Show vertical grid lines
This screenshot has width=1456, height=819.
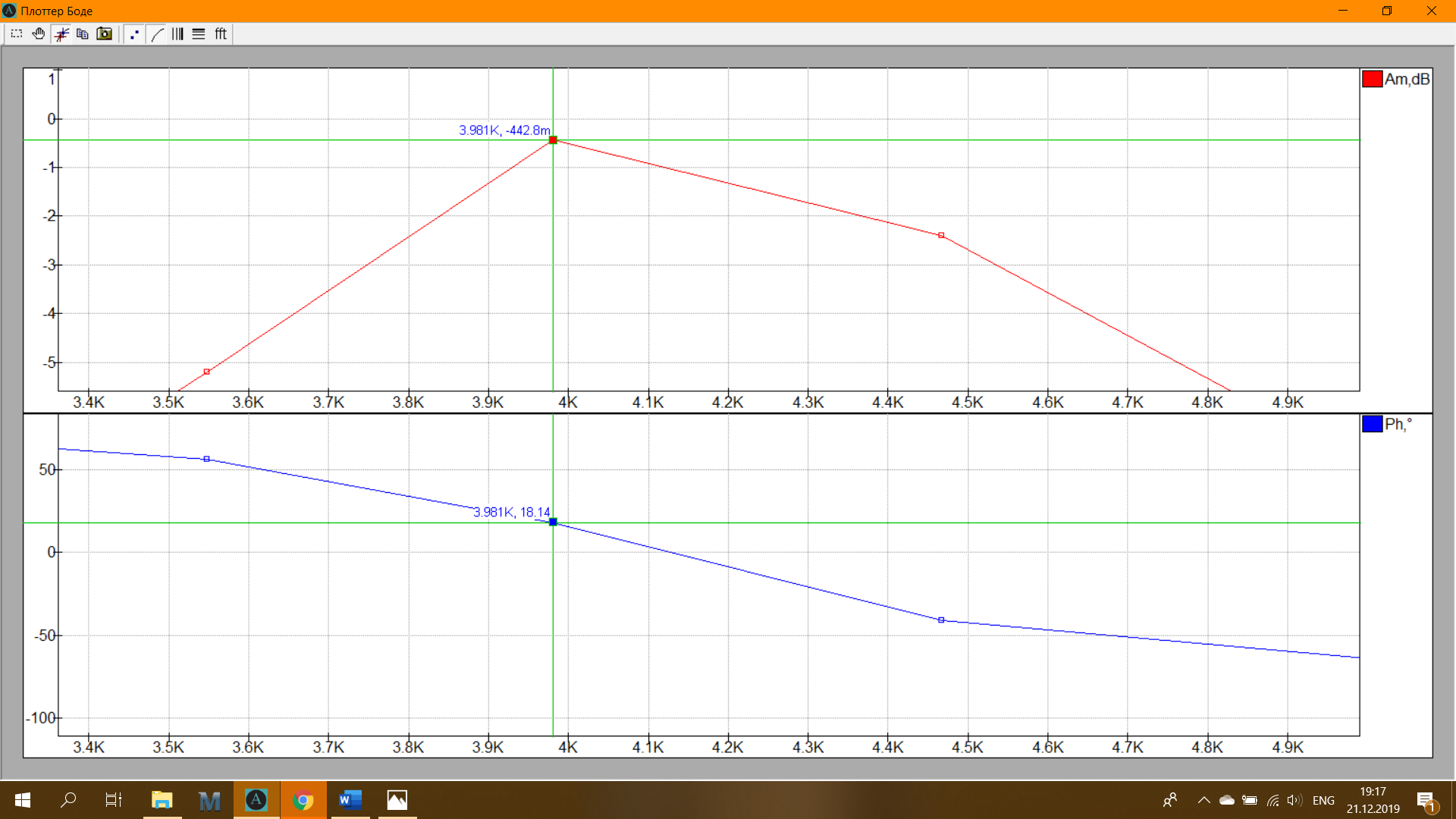[x=177, y=34]
